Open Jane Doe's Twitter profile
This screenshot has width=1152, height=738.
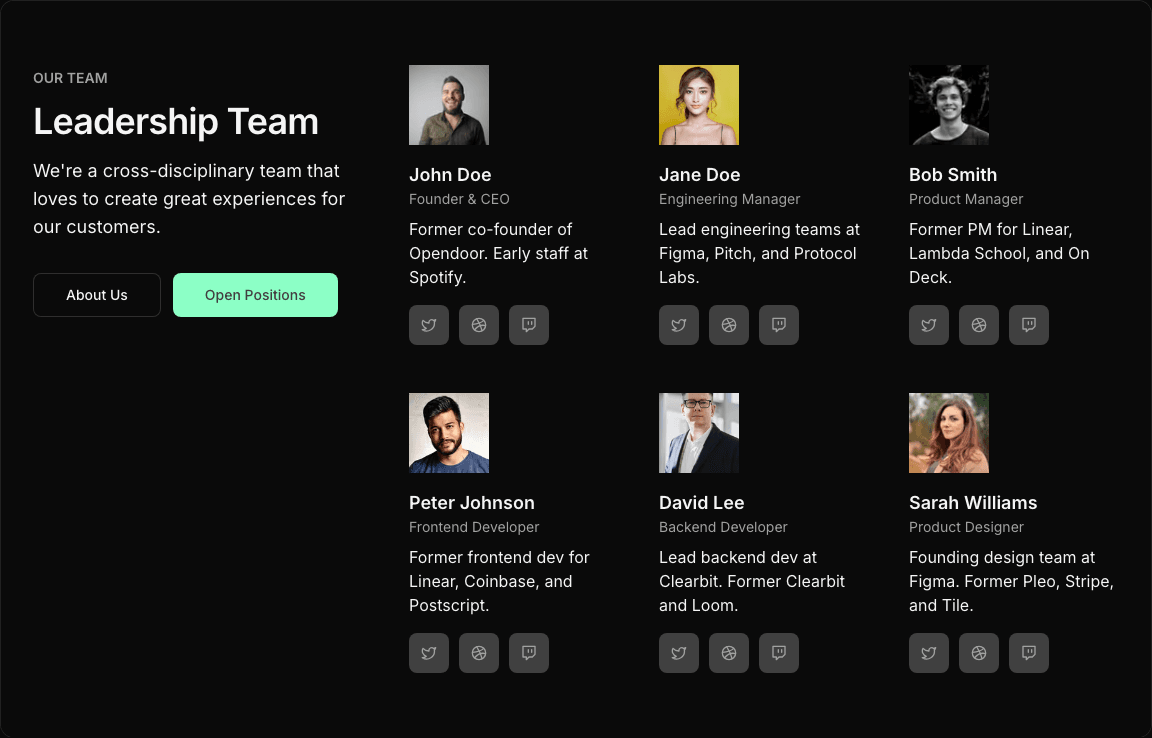coord(679,325)
